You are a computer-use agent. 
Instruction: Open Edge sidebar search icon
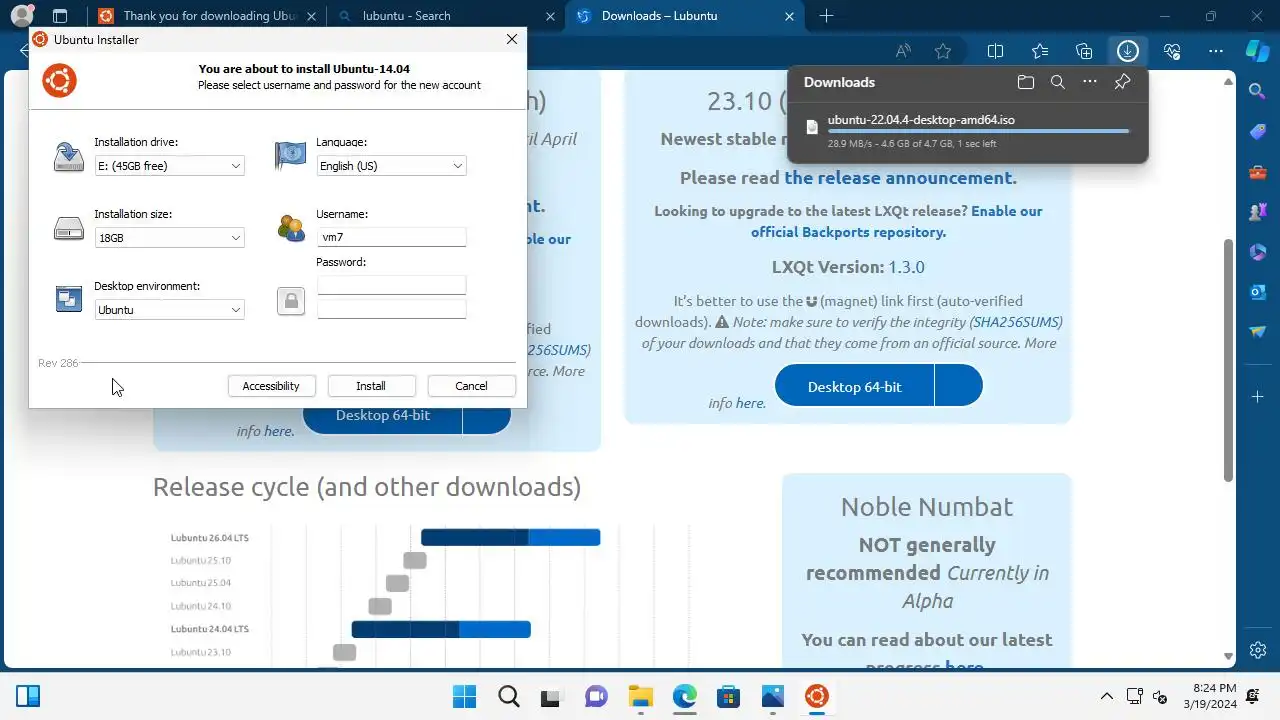click(1257, 91)
